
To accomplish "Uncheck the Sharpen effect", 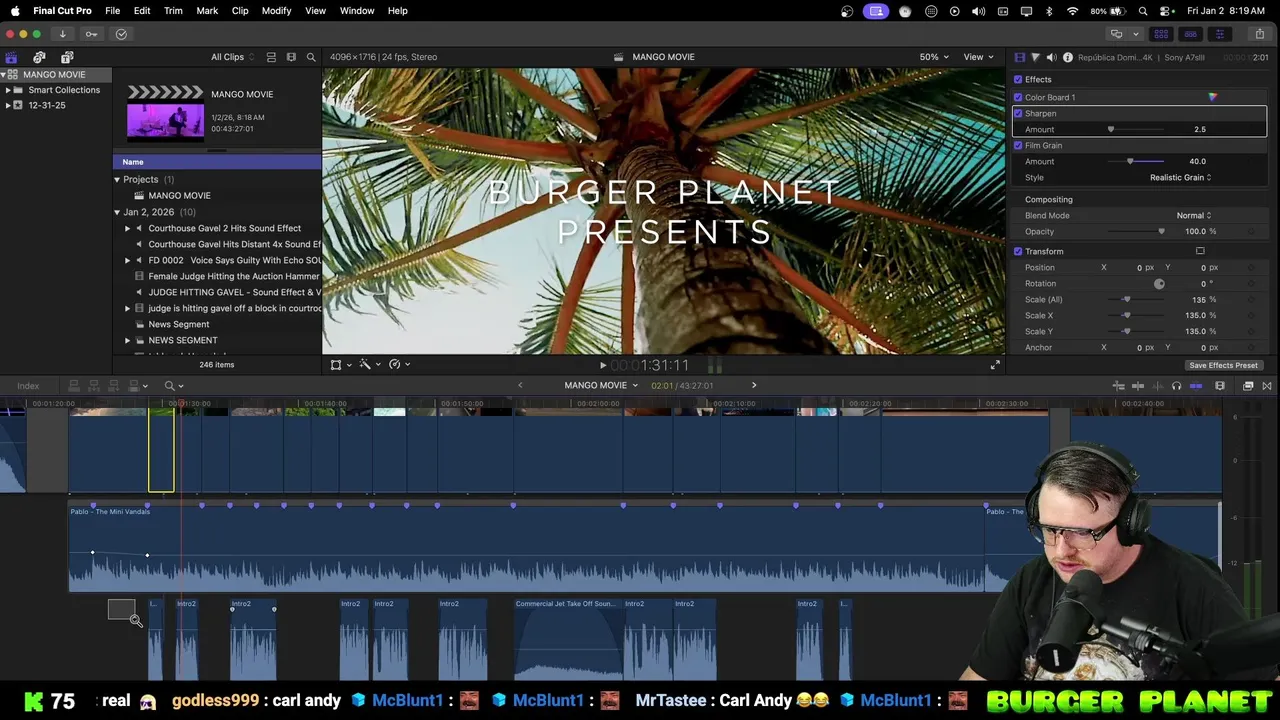I will [x=1018, y=113].
